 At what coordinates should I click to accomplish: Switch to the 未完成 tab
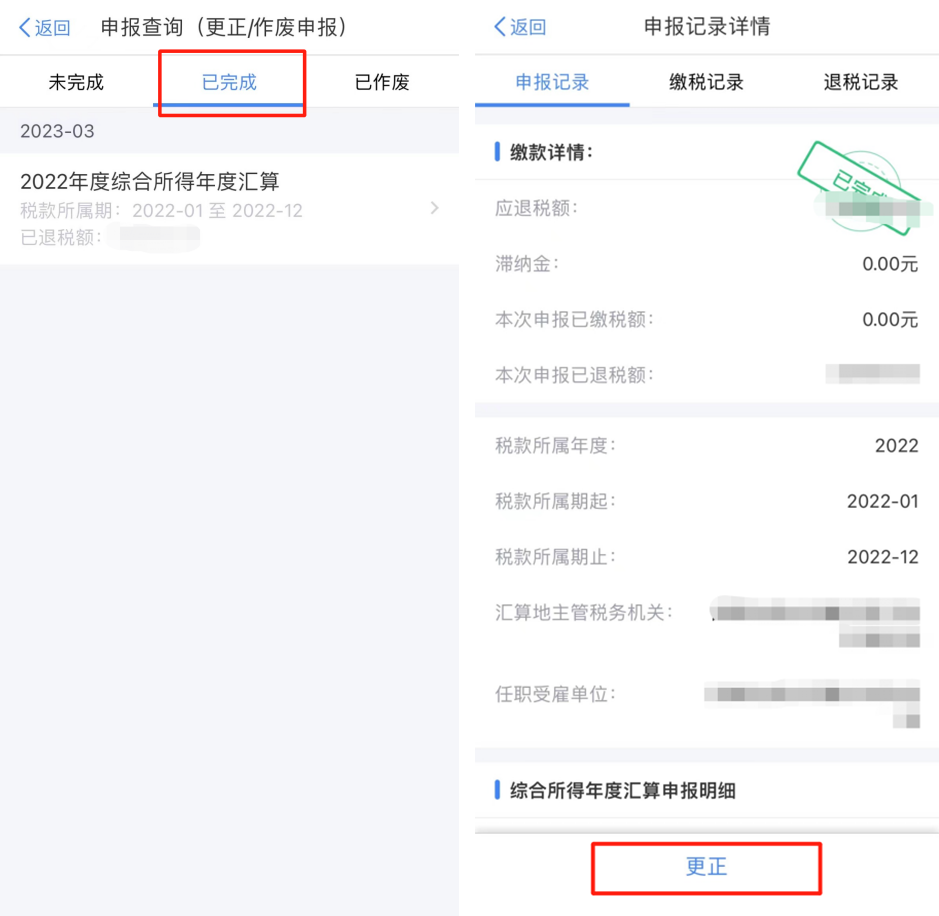(76, 82)
